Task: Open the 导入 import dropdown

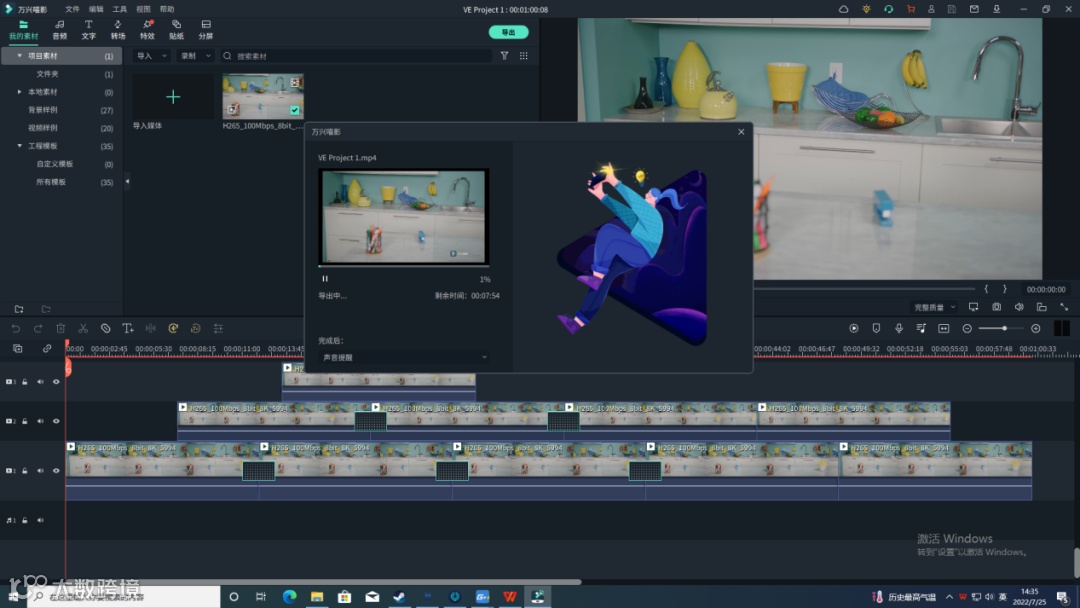Action: click(152, 56)
